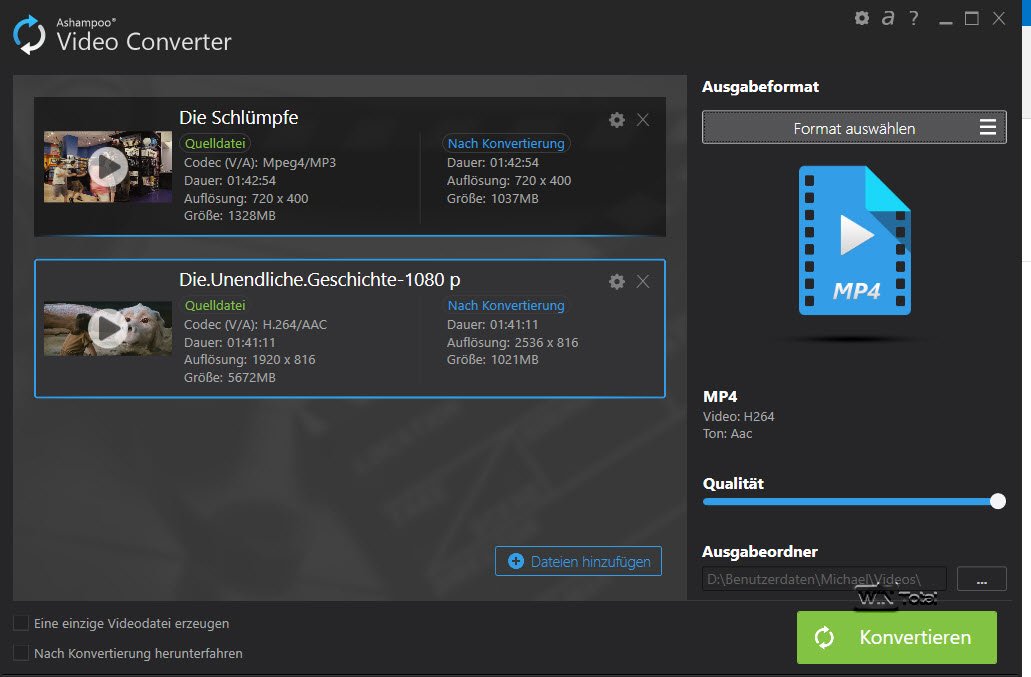Click the Ausgabeordner path field

tap(824, 579)
